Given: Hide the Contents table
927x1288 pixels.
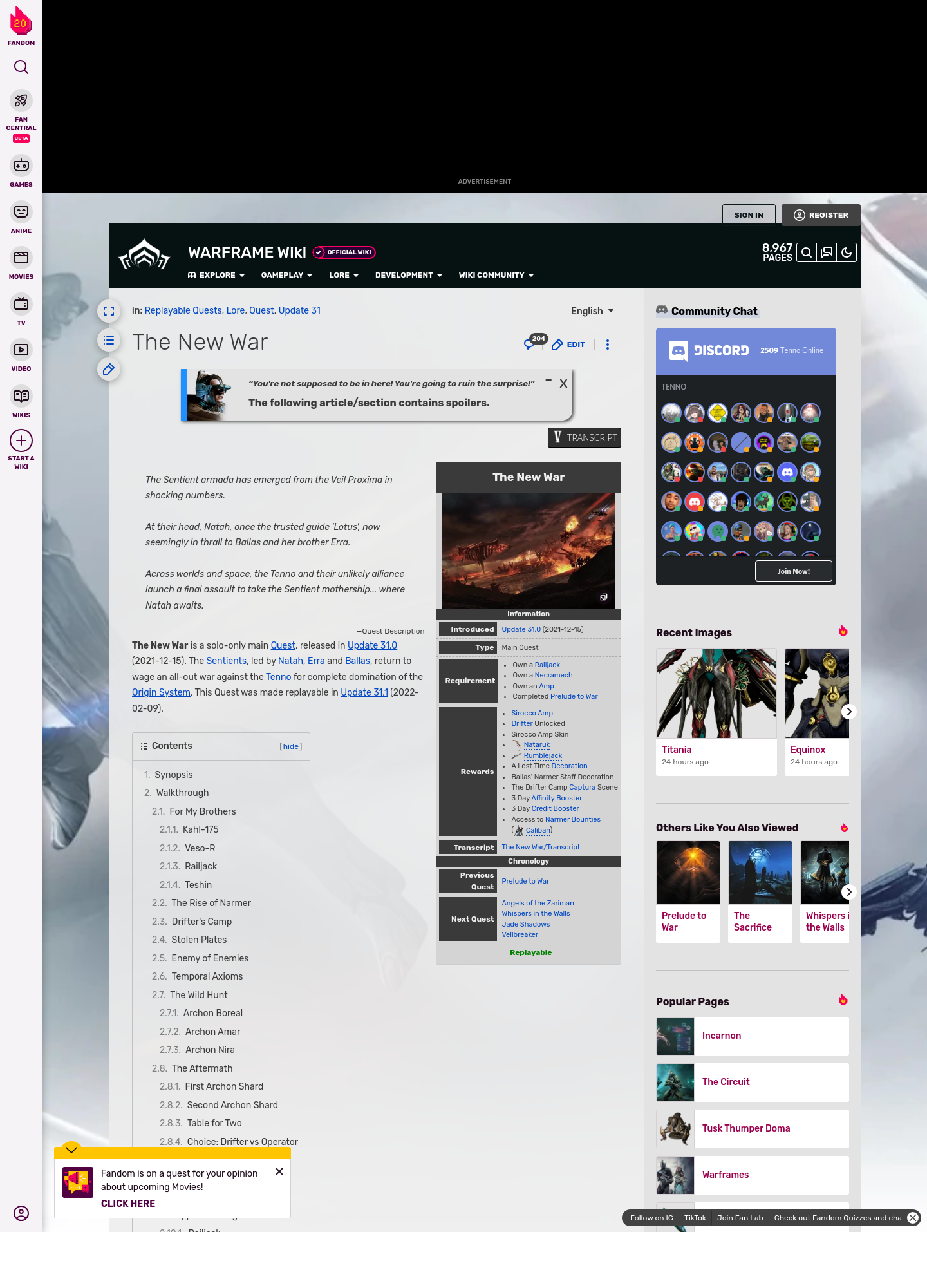Looking at the screenshot, I should (x=290, y=746).
